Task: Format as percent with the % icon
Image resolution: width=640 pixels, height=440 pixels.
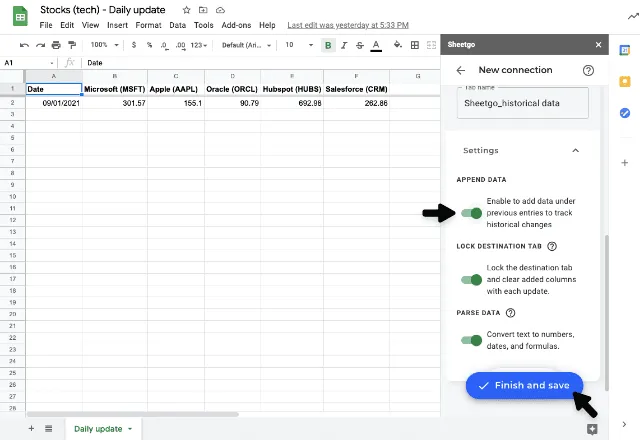Action: click(x=149, y=45)
